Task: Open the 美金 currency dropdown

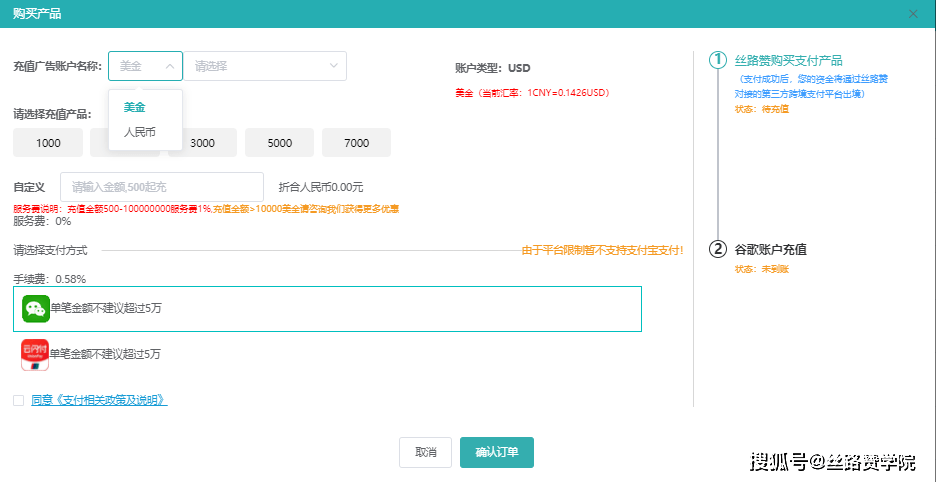Action: point(145,66)
